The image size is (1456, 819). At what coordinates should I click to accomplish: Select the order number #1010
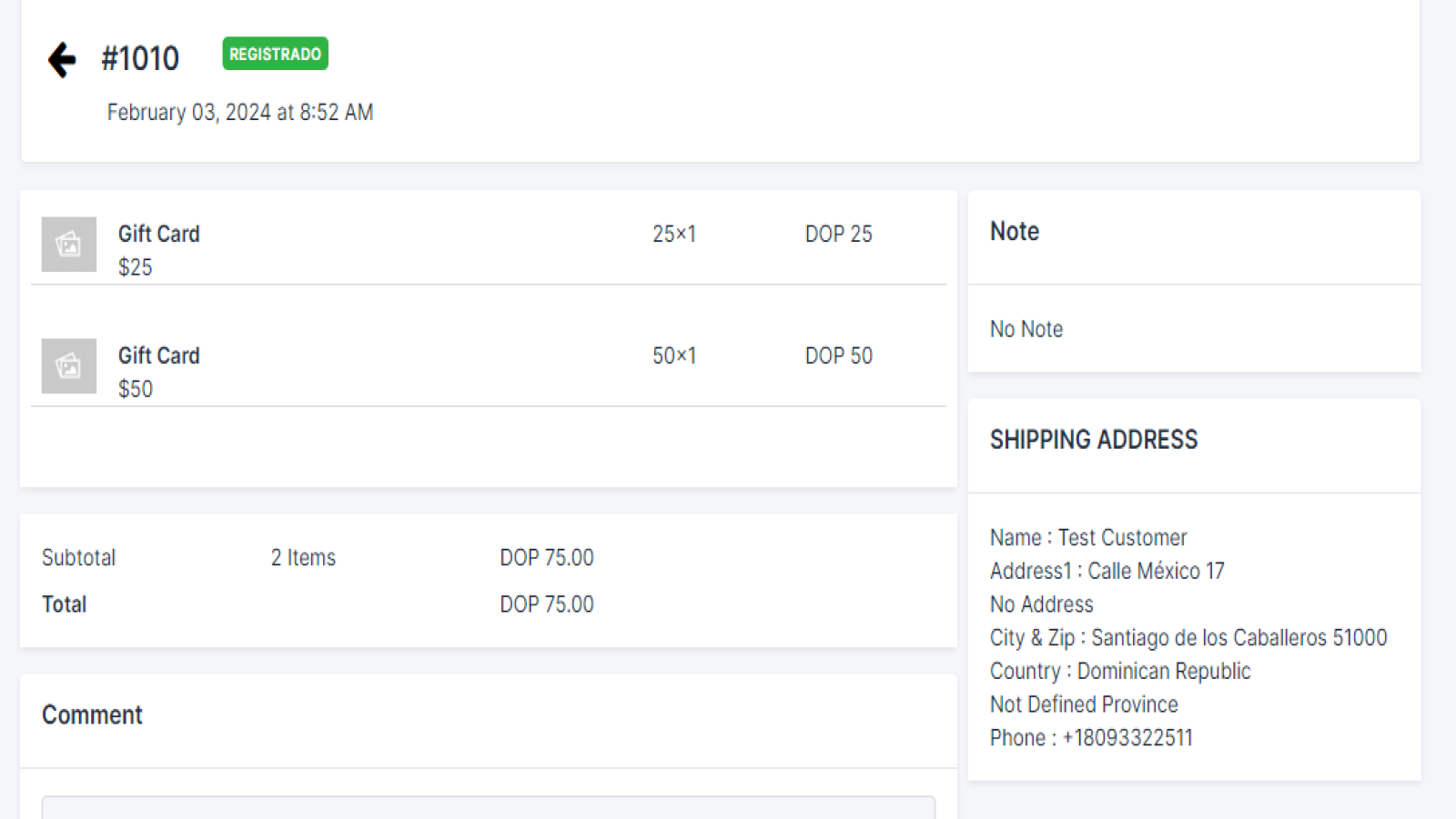click(x=140, y=59)
